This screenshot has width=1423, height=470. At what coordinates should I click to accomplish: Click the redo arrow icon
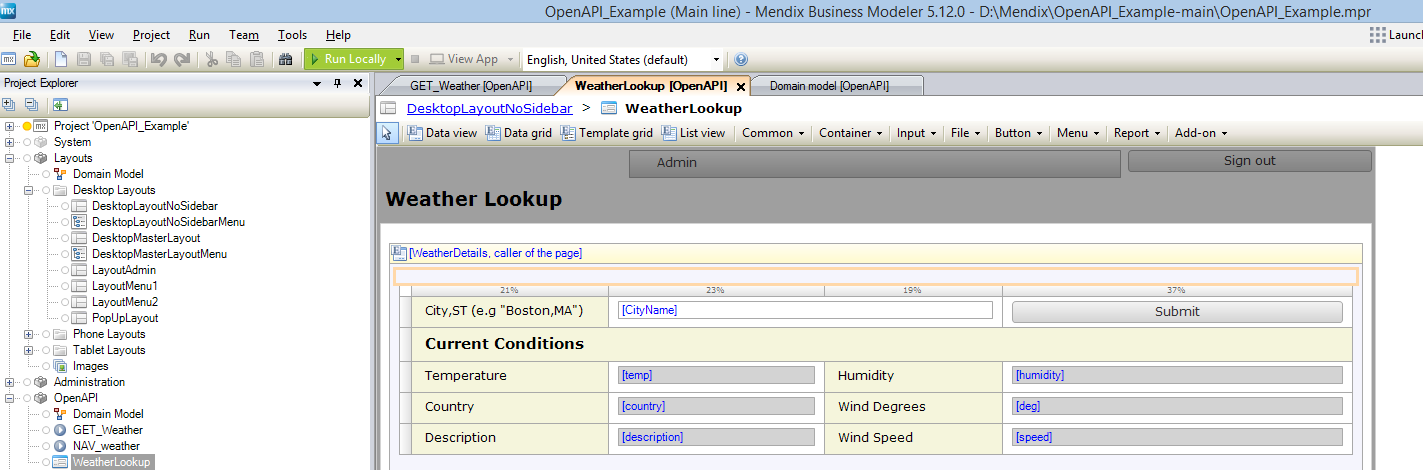pos(181,59)
